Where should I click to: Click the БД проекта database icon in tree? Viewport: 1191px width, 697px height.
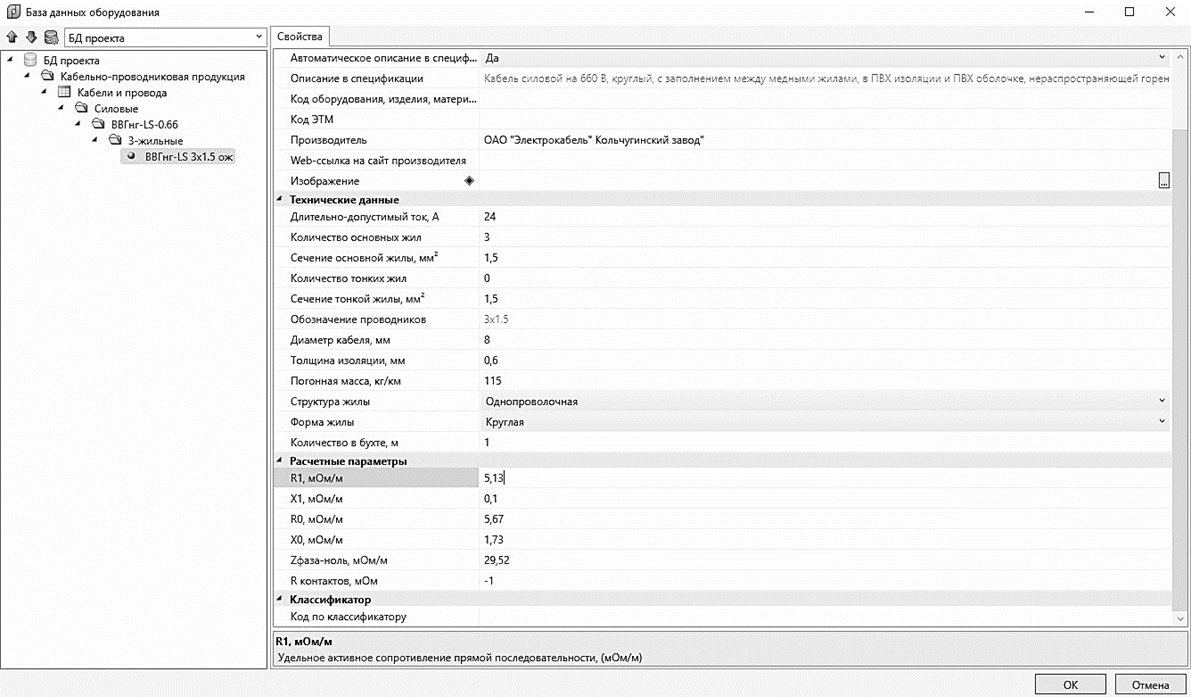30,61
